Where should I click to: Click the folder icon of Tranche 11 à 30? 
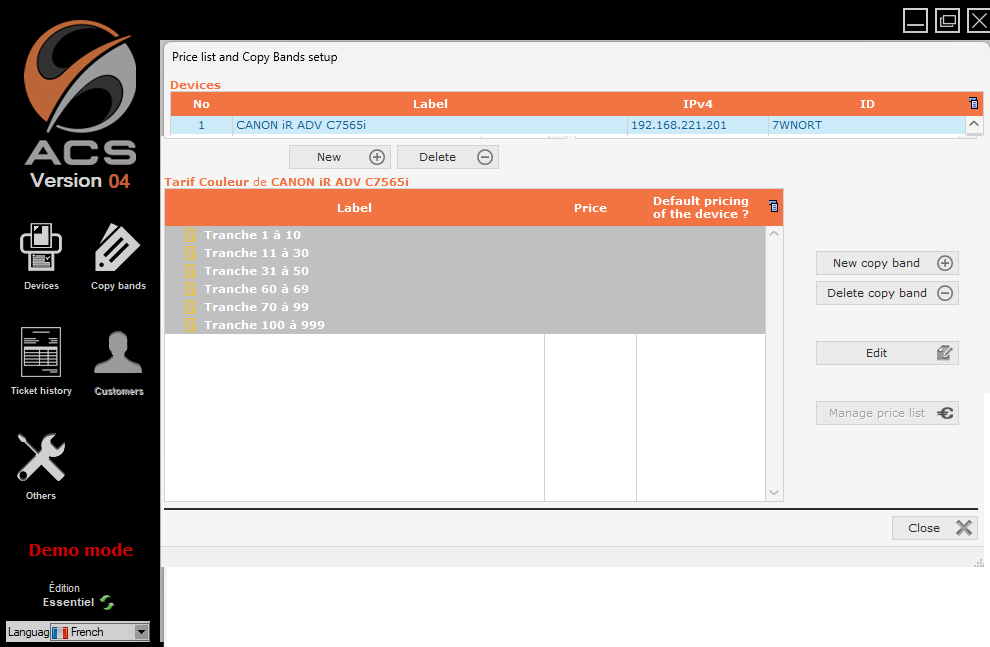pyautogui.click(x=190, y=253)
